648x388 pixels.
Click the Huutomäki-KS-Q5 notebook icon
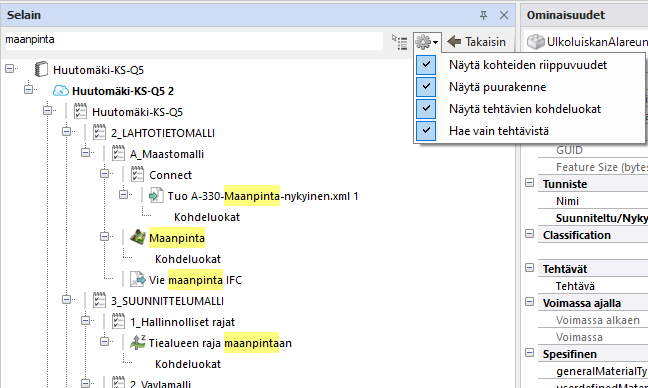coord(41,69)
